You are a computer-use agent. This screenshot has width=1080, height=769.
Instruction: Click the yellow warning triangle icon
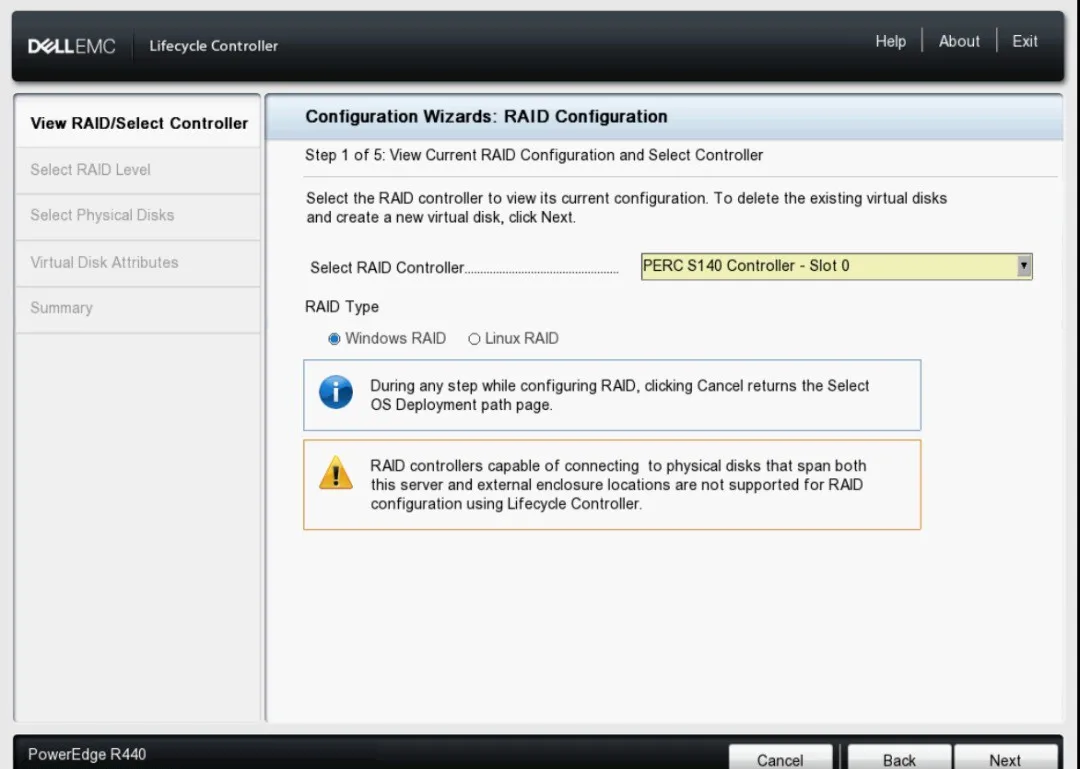coord(336,473)
